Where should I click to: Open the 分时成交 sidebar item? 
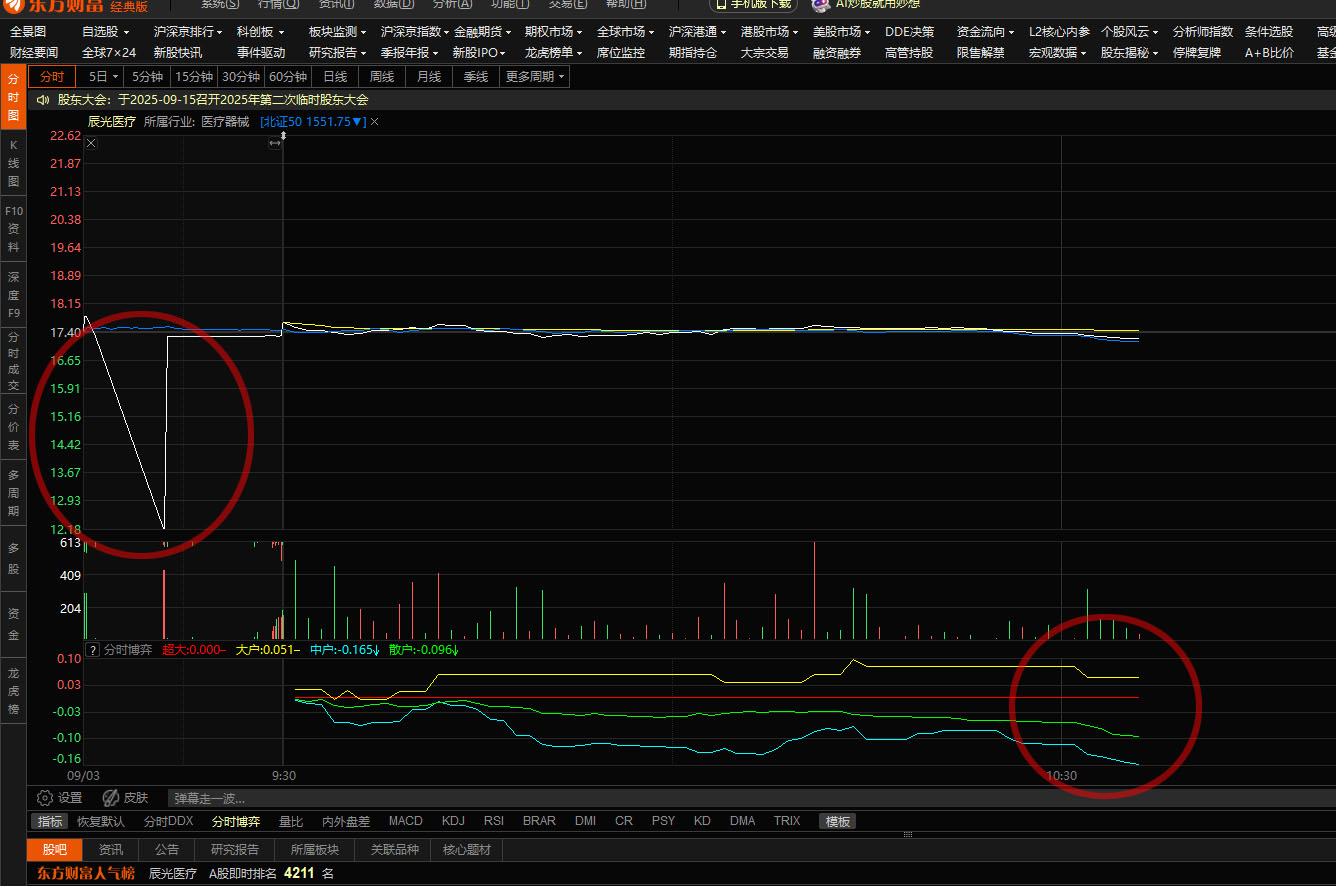(13, 361)
